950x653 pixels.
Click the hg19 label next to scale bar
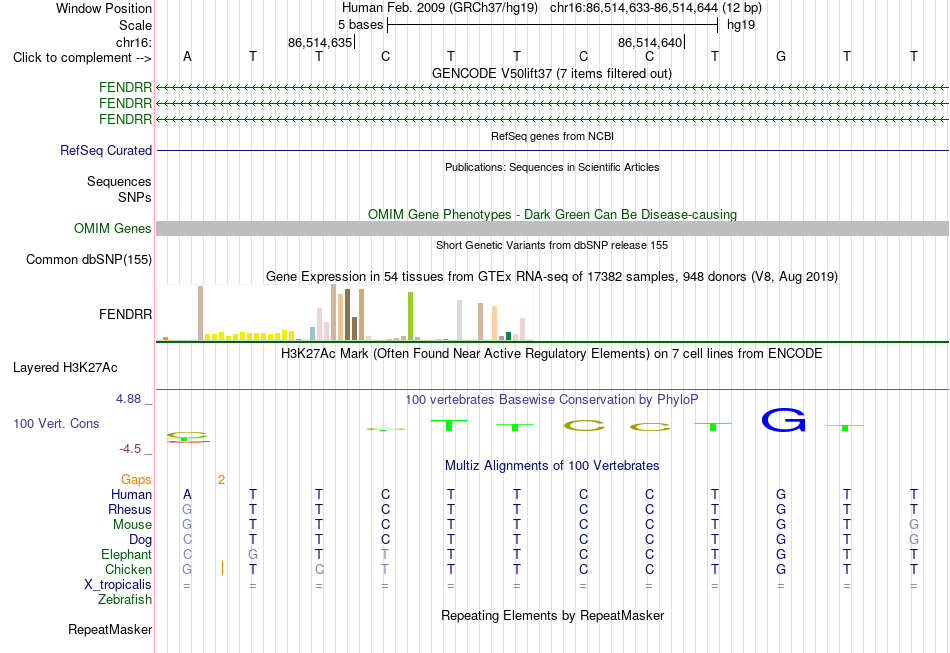[x=741, y=25]
